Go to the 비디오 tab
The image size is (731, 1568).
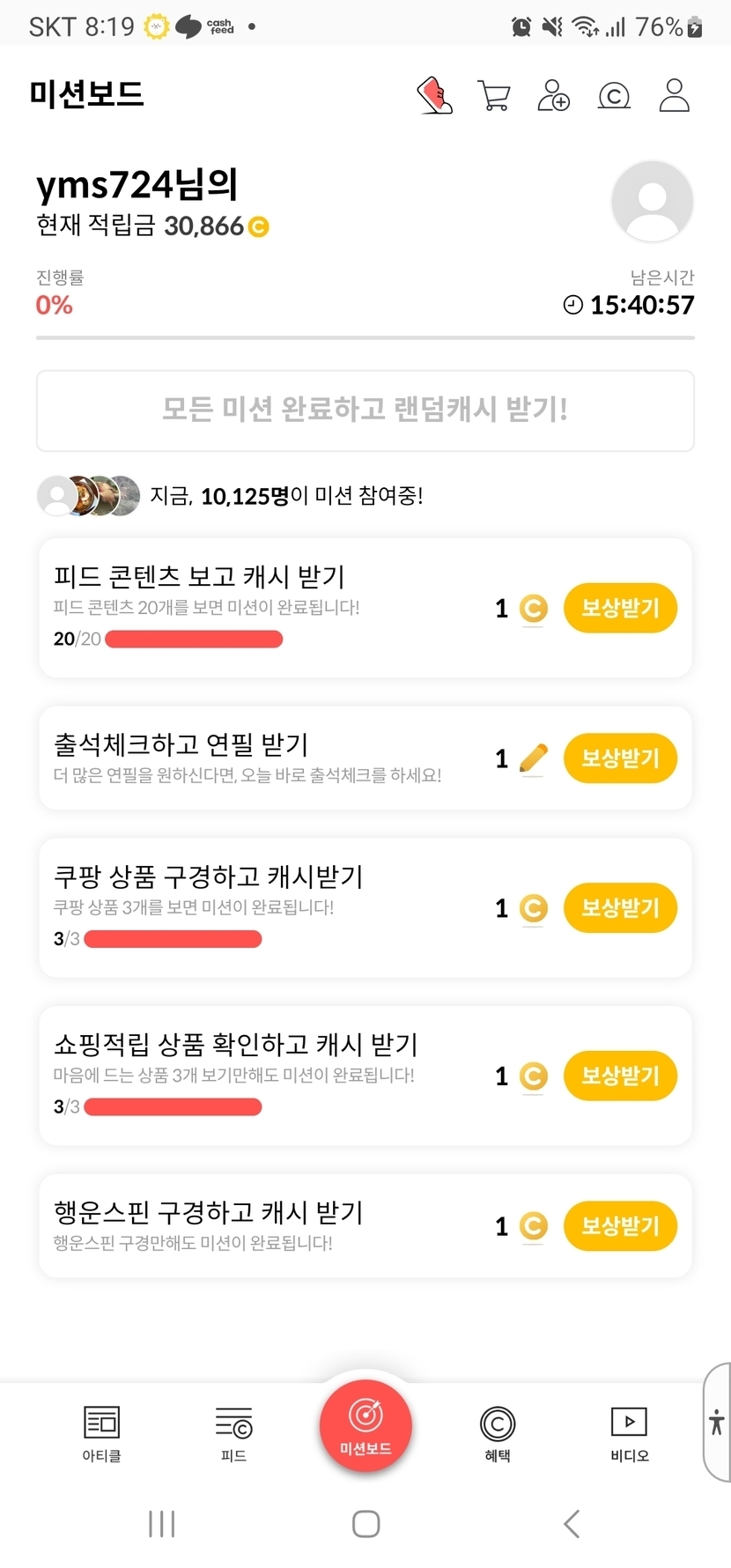pyautogui.click(x=629, y=1434)
